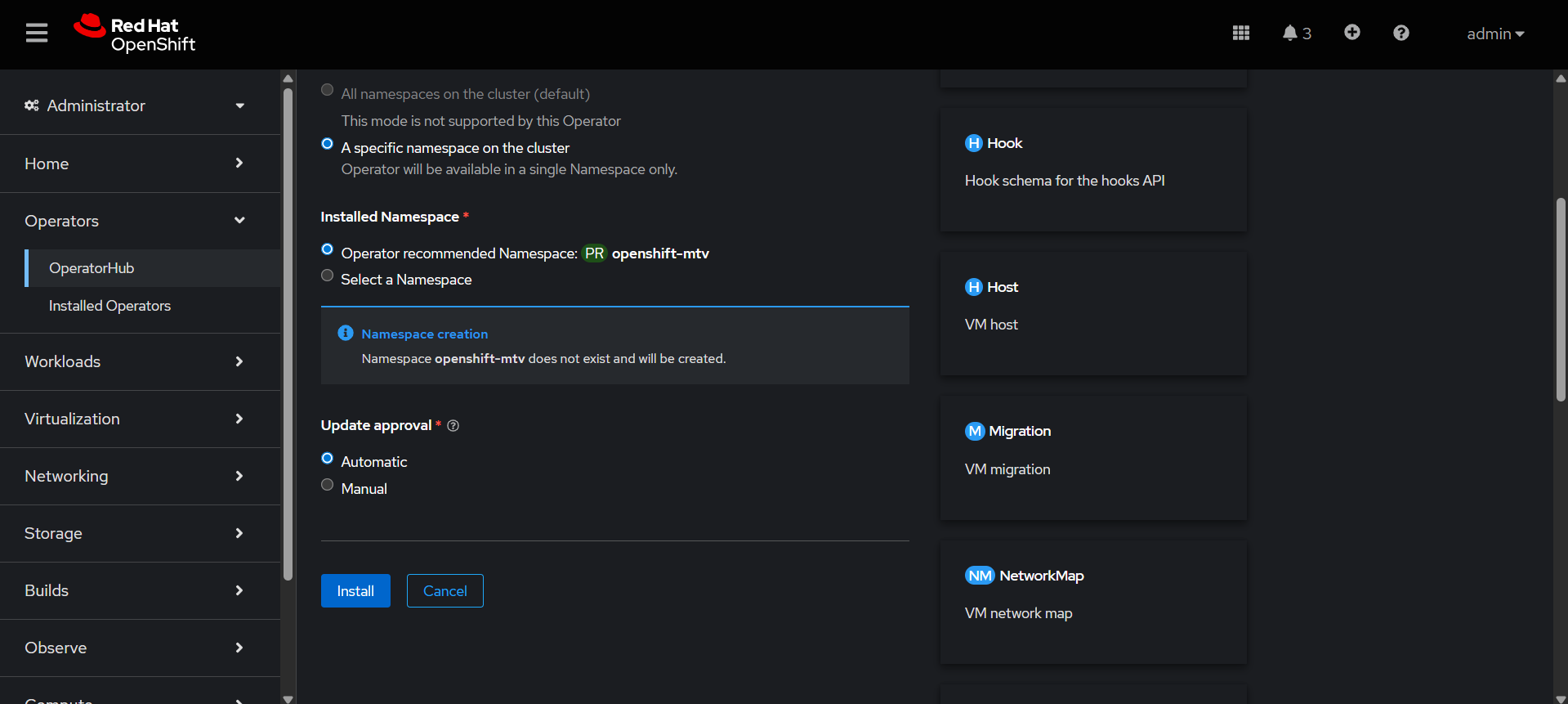Open the notifications bell
Image resolution: width=1568 pixels, height=704 pixels.
(1295, 34)
